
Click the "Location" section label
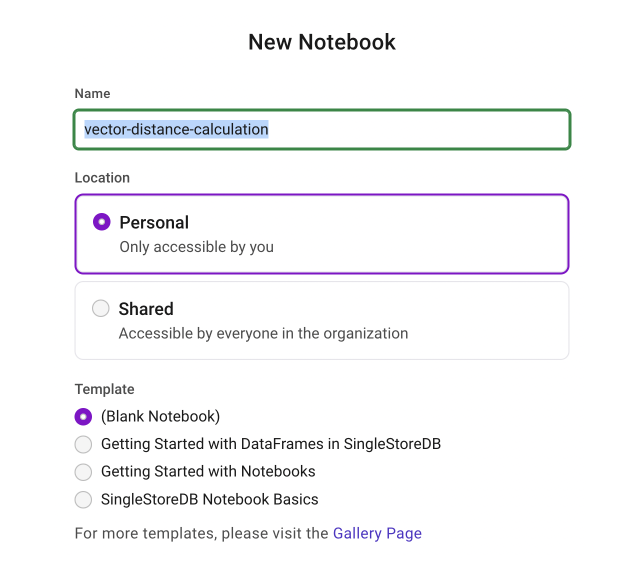[102, 177]
